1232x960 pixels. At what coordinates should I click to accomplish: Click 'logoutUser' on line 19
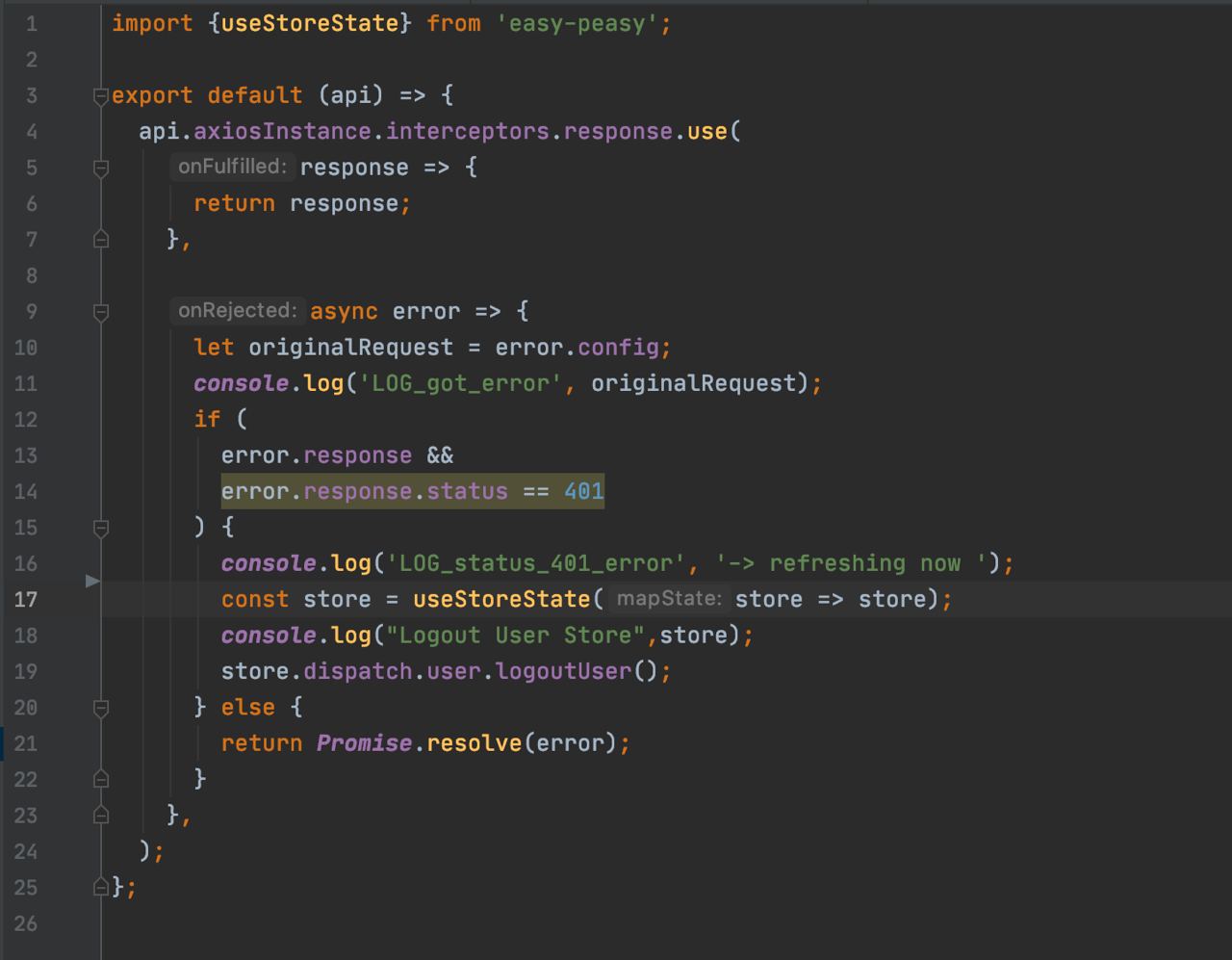pyautogui.click(x=564, y=671)
